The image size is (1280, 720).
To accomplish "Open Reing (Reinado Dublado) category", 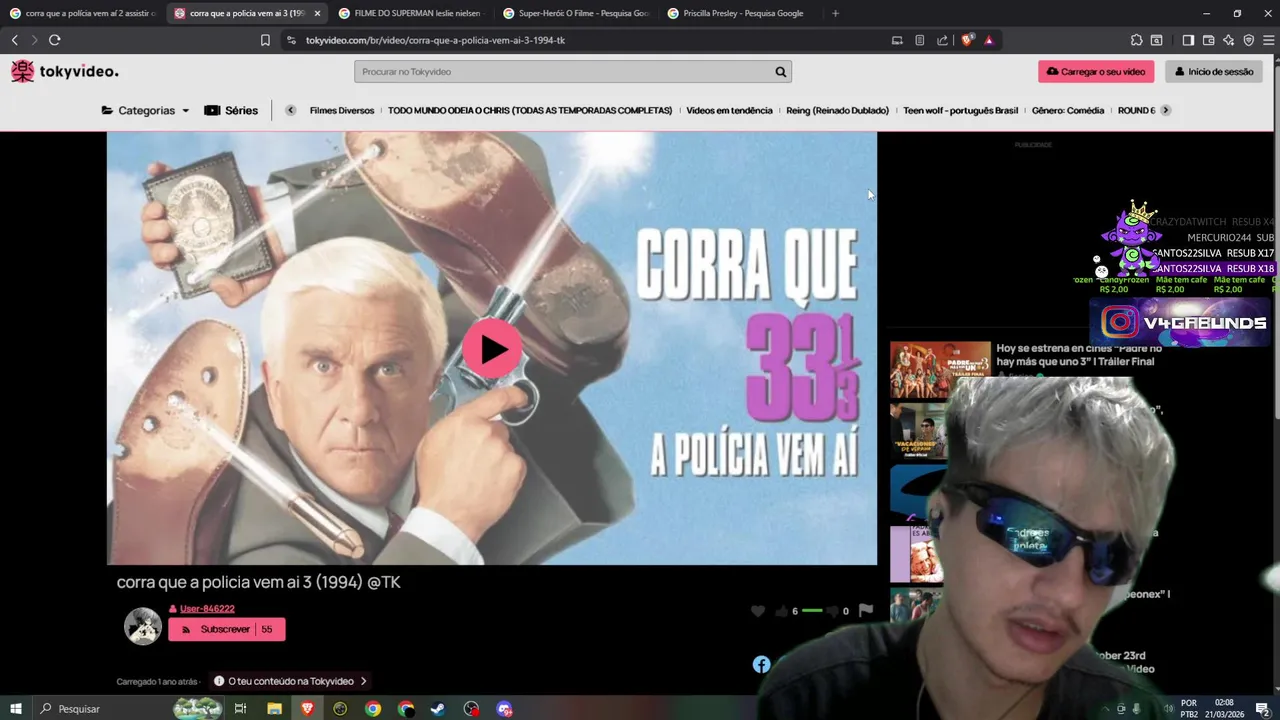I will click(837, 110).
